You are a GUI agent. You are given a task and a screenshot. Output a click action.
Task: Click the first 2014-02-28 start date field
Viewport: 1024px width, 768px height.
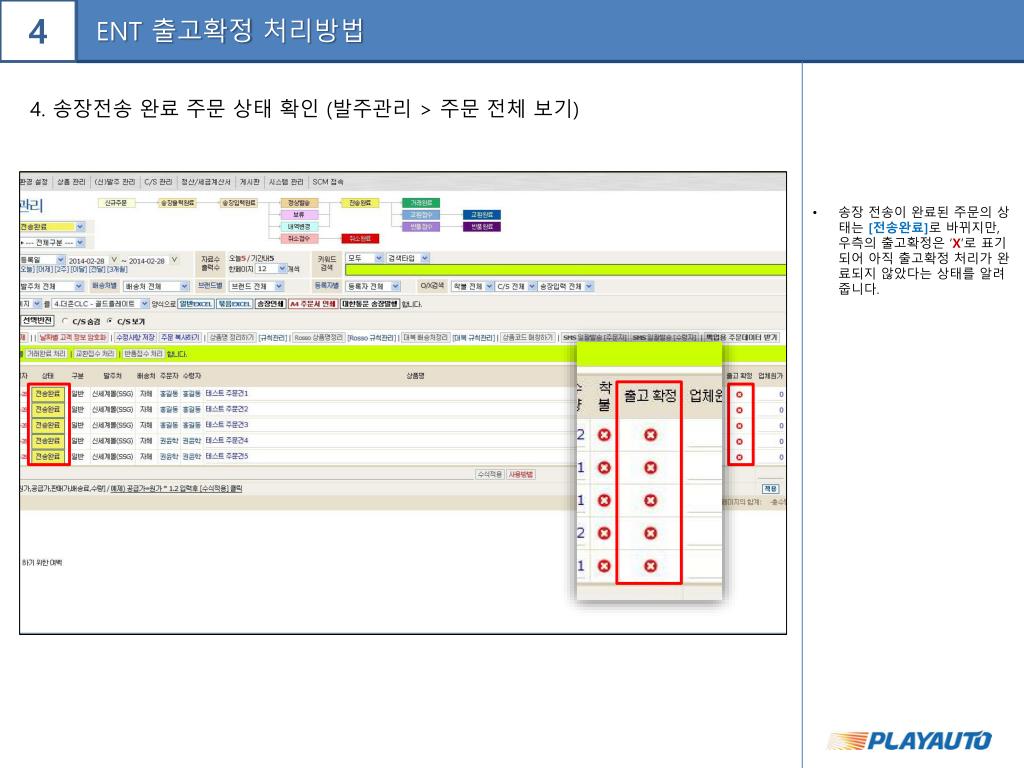pyautogui.click(x=87, y=261)
